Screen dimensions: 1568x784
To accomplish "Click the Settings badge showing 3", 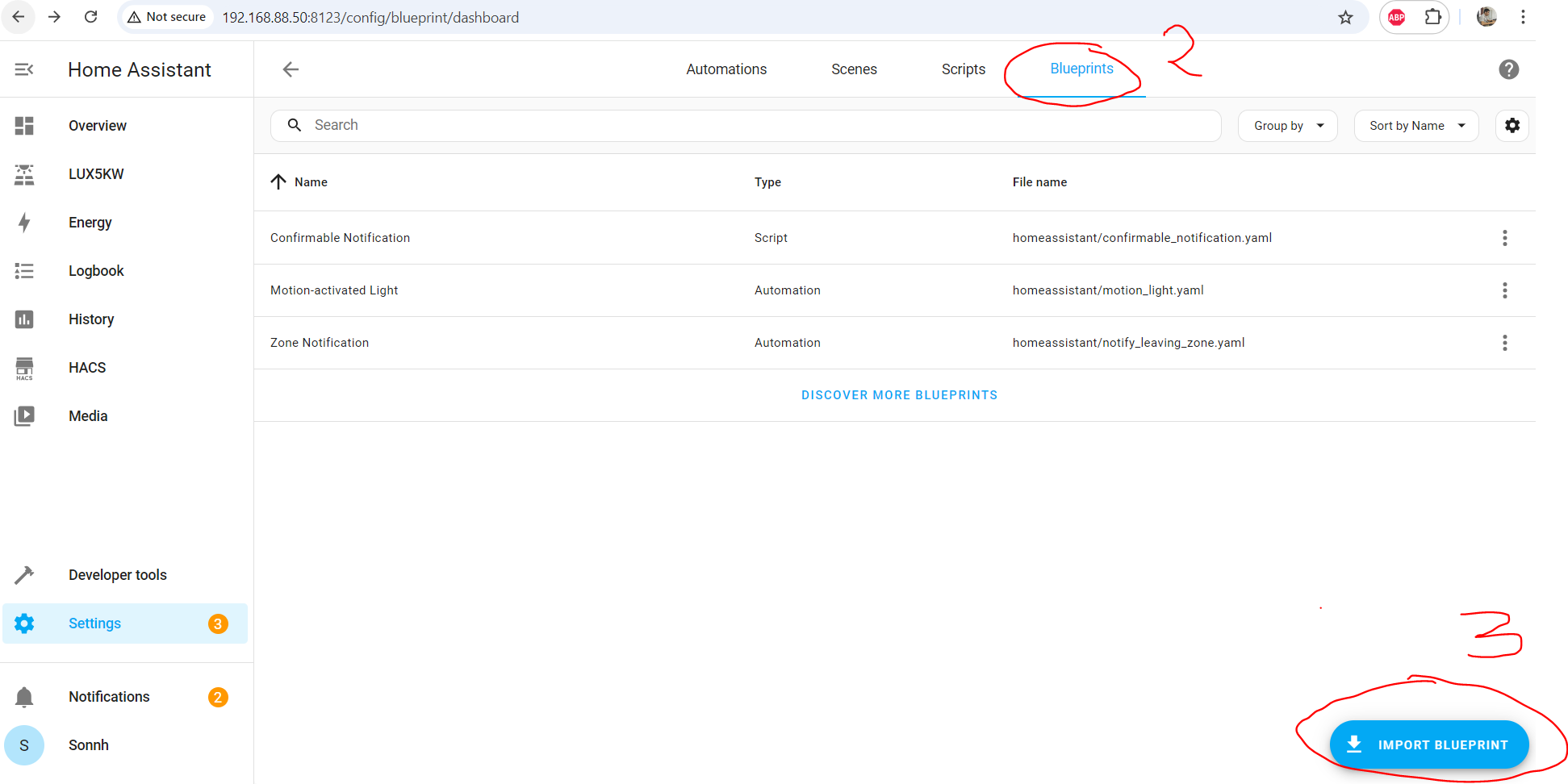I will tap(218, 623).
